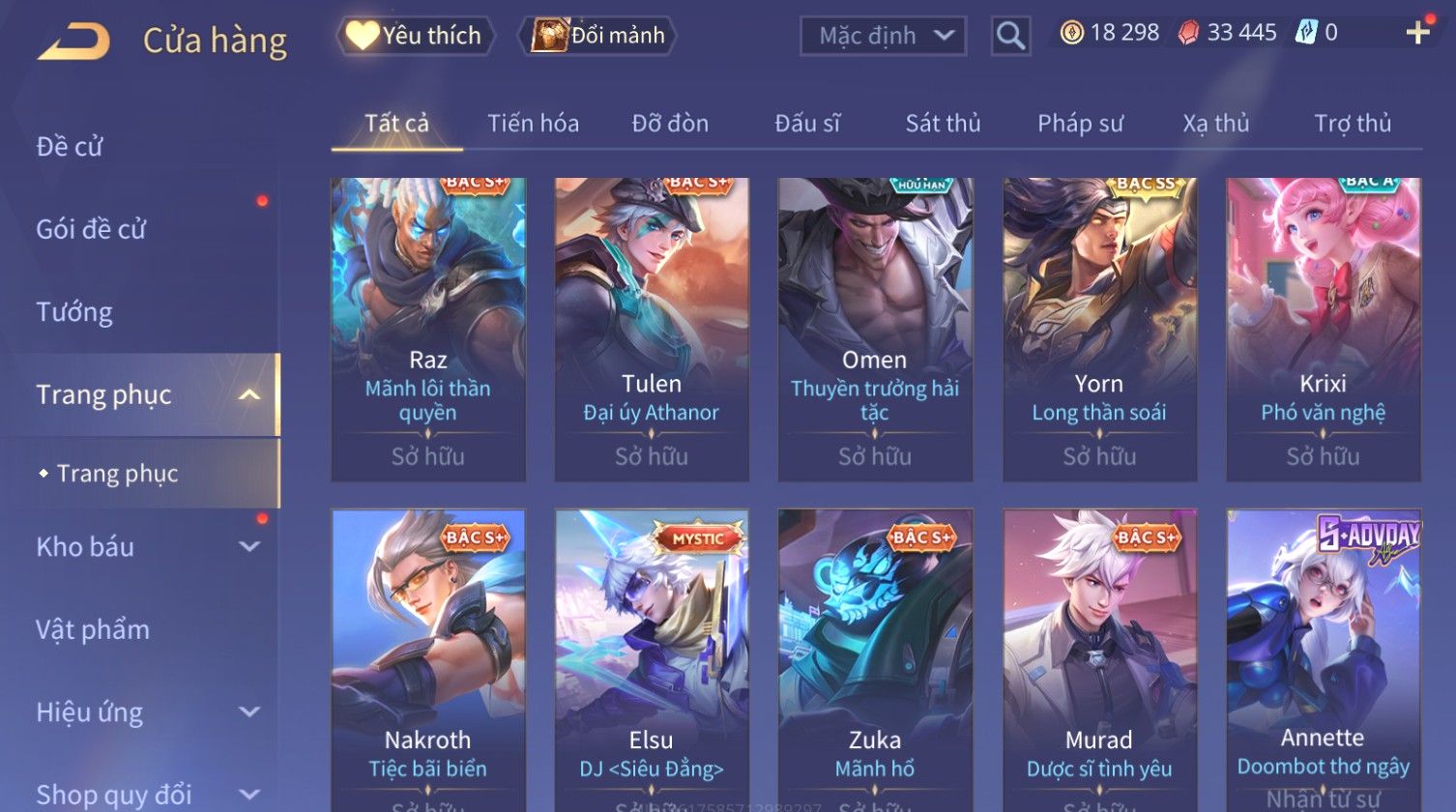Open the search magnifier icon
The height and width of the screenshot is (812, 1456).
[1010, 37]
